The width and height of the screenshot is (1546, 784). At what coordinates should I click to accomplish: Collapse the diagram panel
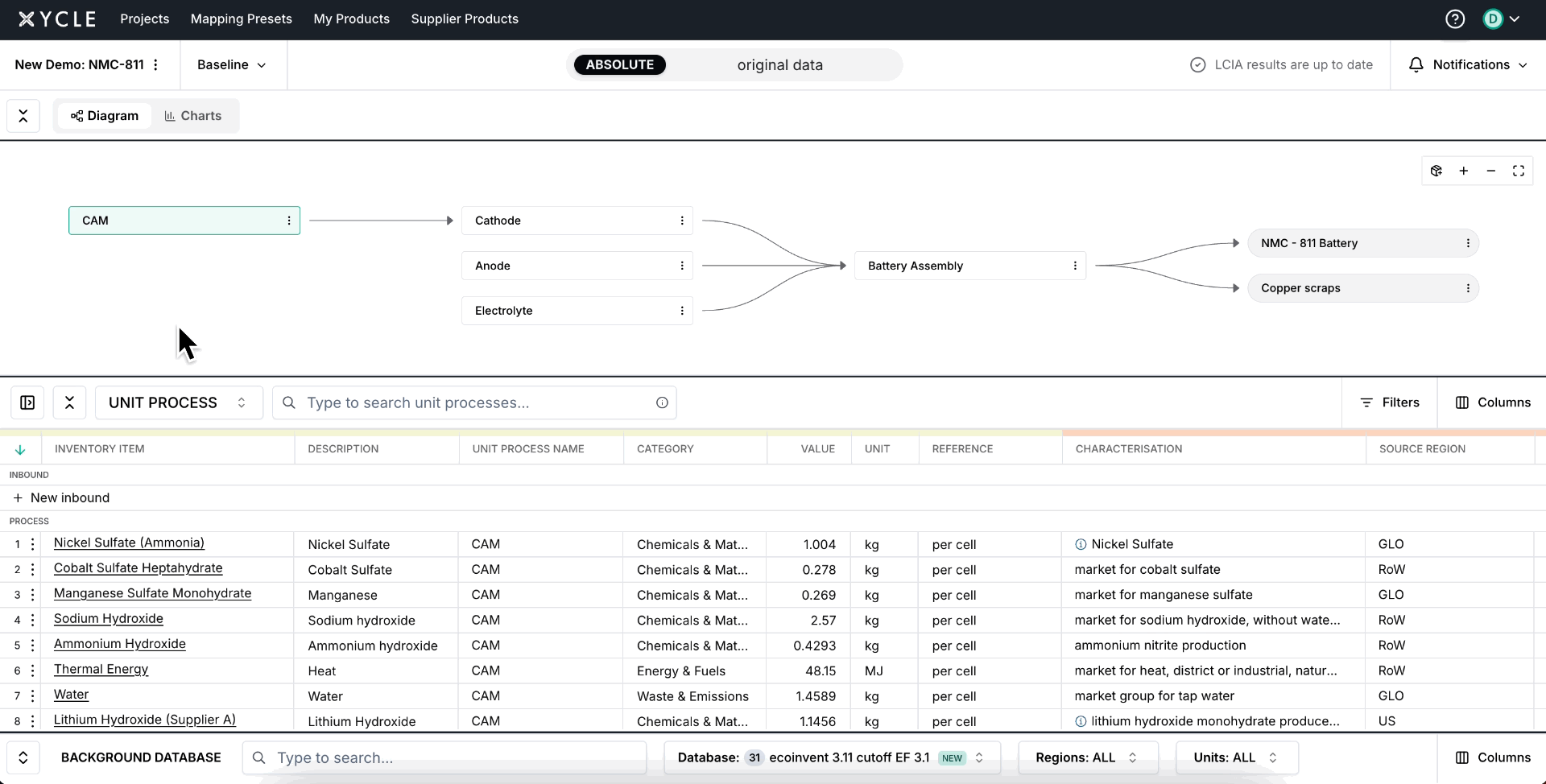point(23,116)
